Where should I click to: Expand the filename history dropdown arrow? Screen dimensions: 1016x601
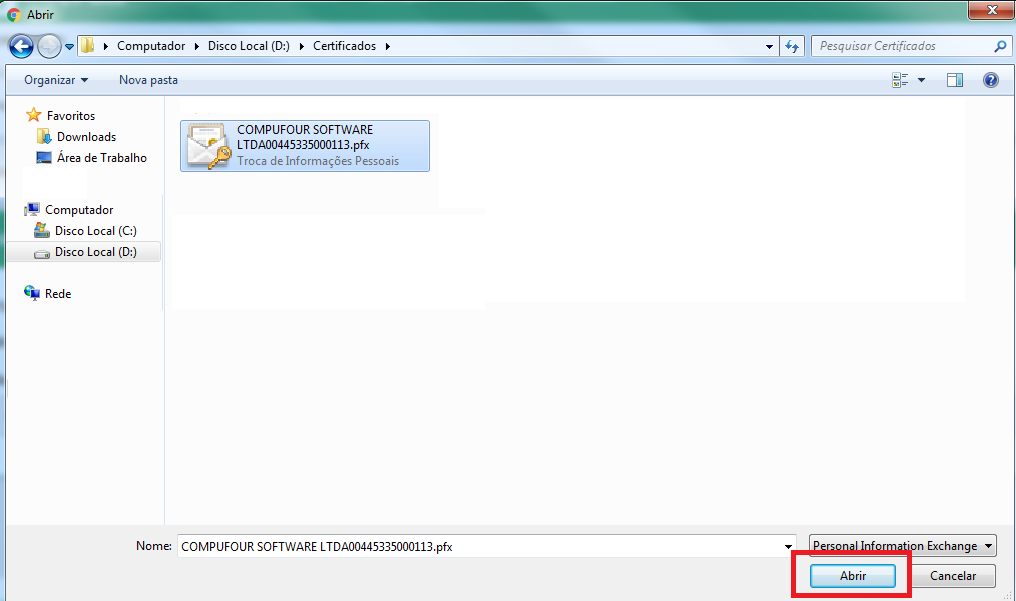tap(790, 546)
